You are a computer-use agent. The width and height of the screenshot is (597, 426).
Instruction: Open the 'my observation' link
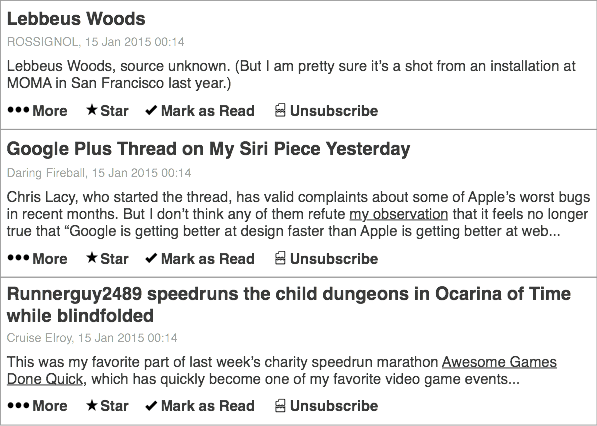[x=398, y=214]
